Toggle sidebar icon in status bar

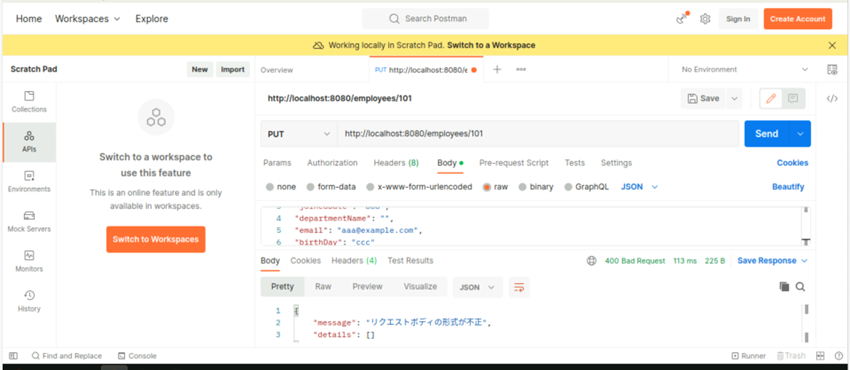point(14,356)
